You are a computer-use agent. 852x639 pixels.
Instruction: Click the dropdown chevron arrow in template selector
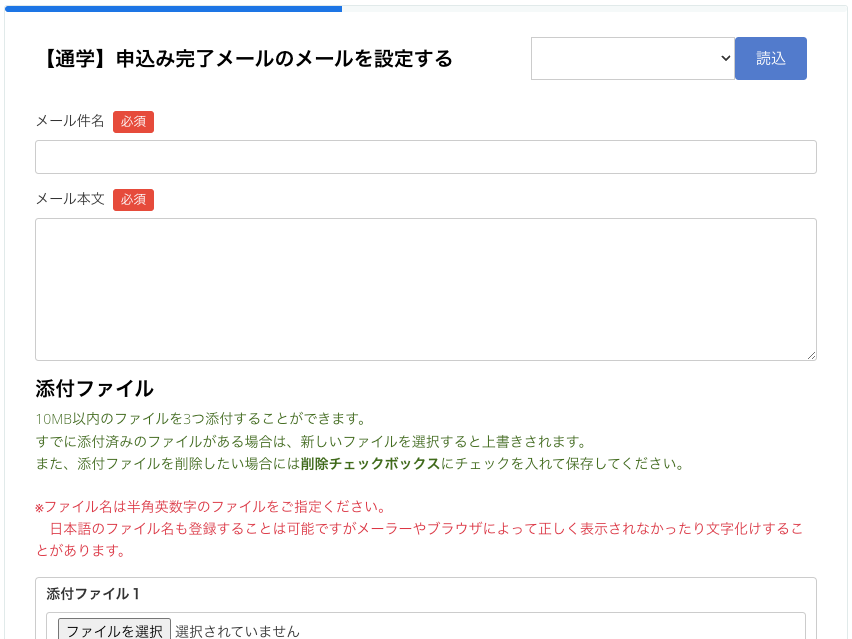tap(726, 59)
